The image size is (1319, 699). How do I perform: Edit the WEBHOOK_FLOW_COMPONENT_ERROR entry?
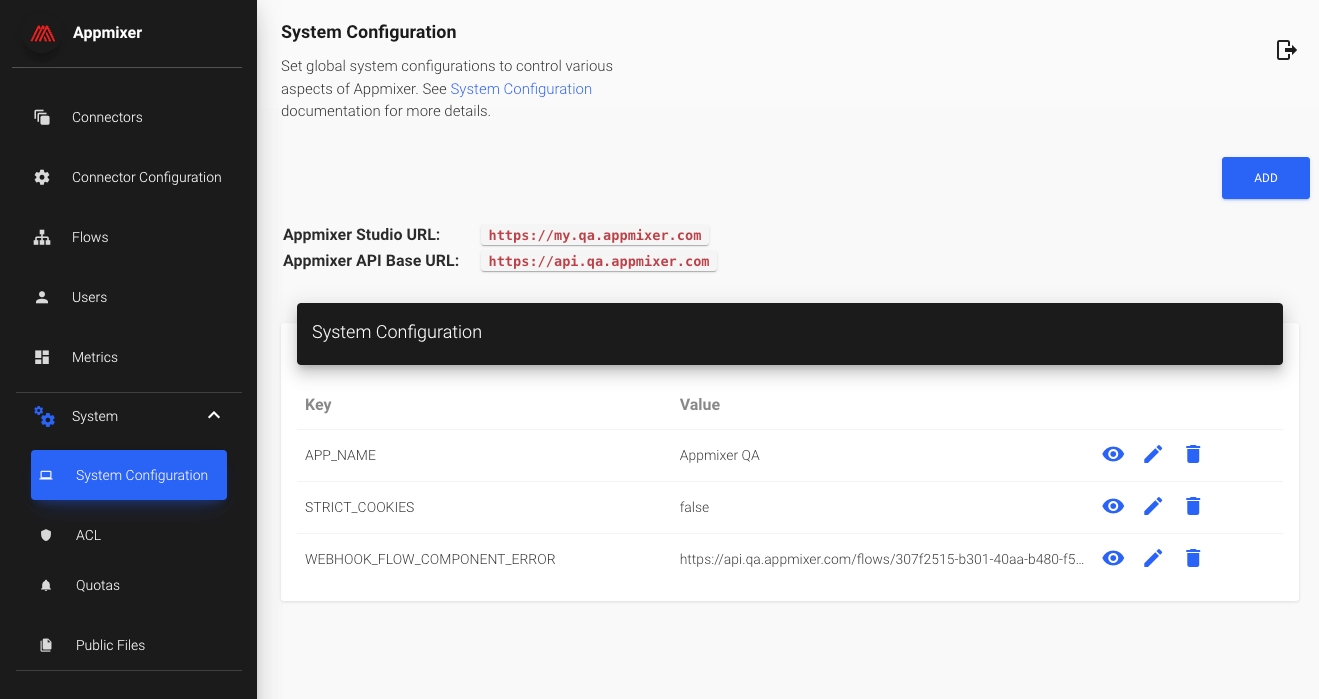pyautogui.click(x=1153, y=559)
